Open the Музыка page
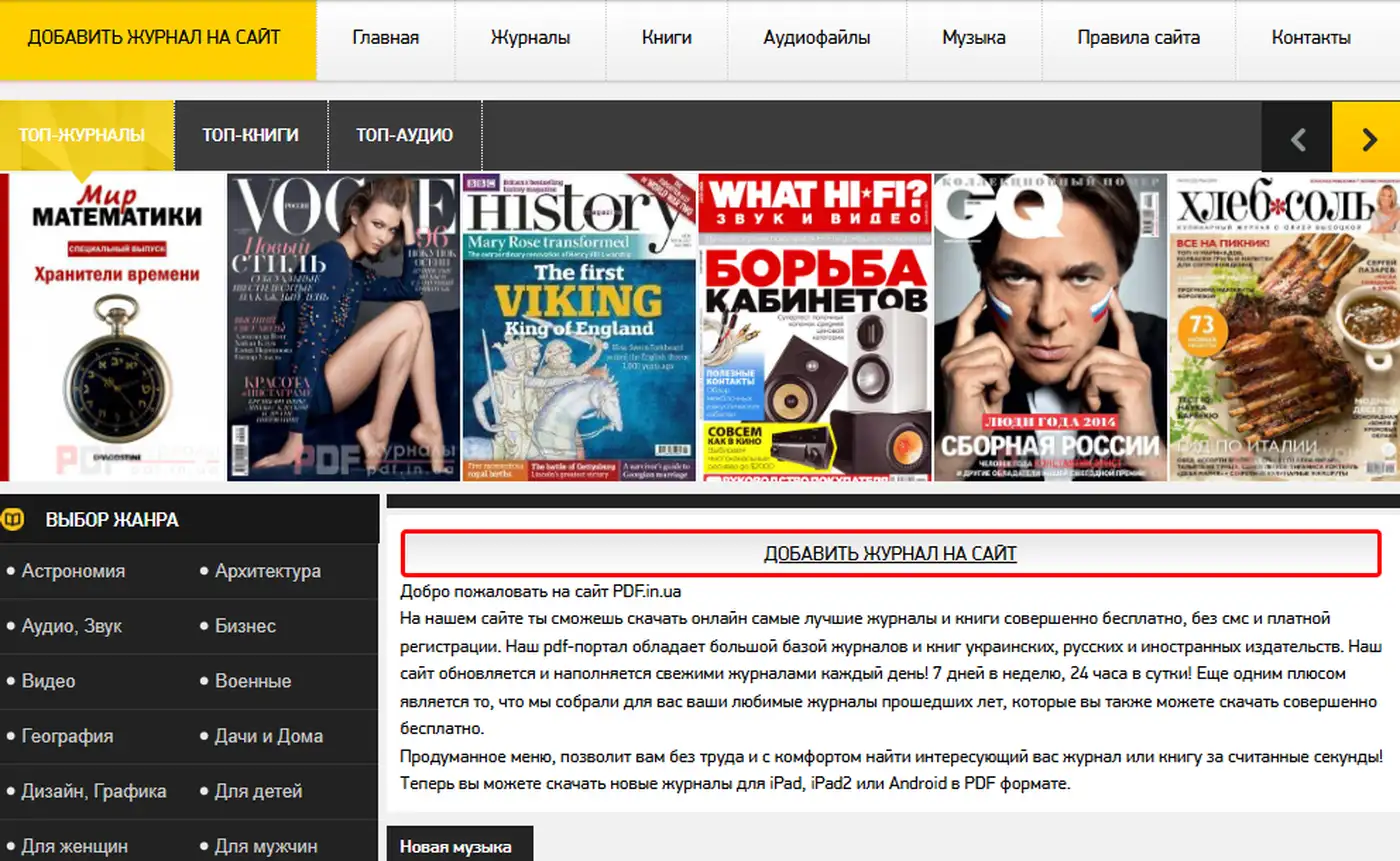 pyautogui.click(x=973, y=38)
